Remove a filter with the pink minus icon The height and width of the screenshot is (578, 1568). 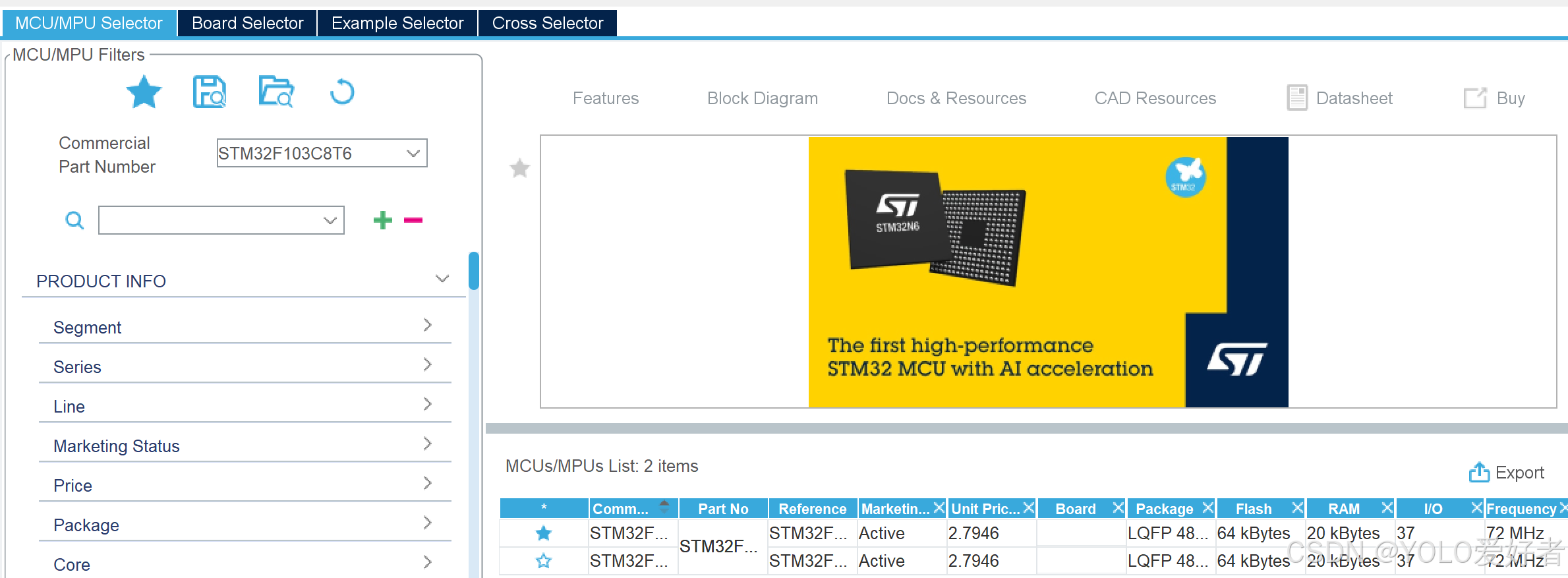[413, 220]
